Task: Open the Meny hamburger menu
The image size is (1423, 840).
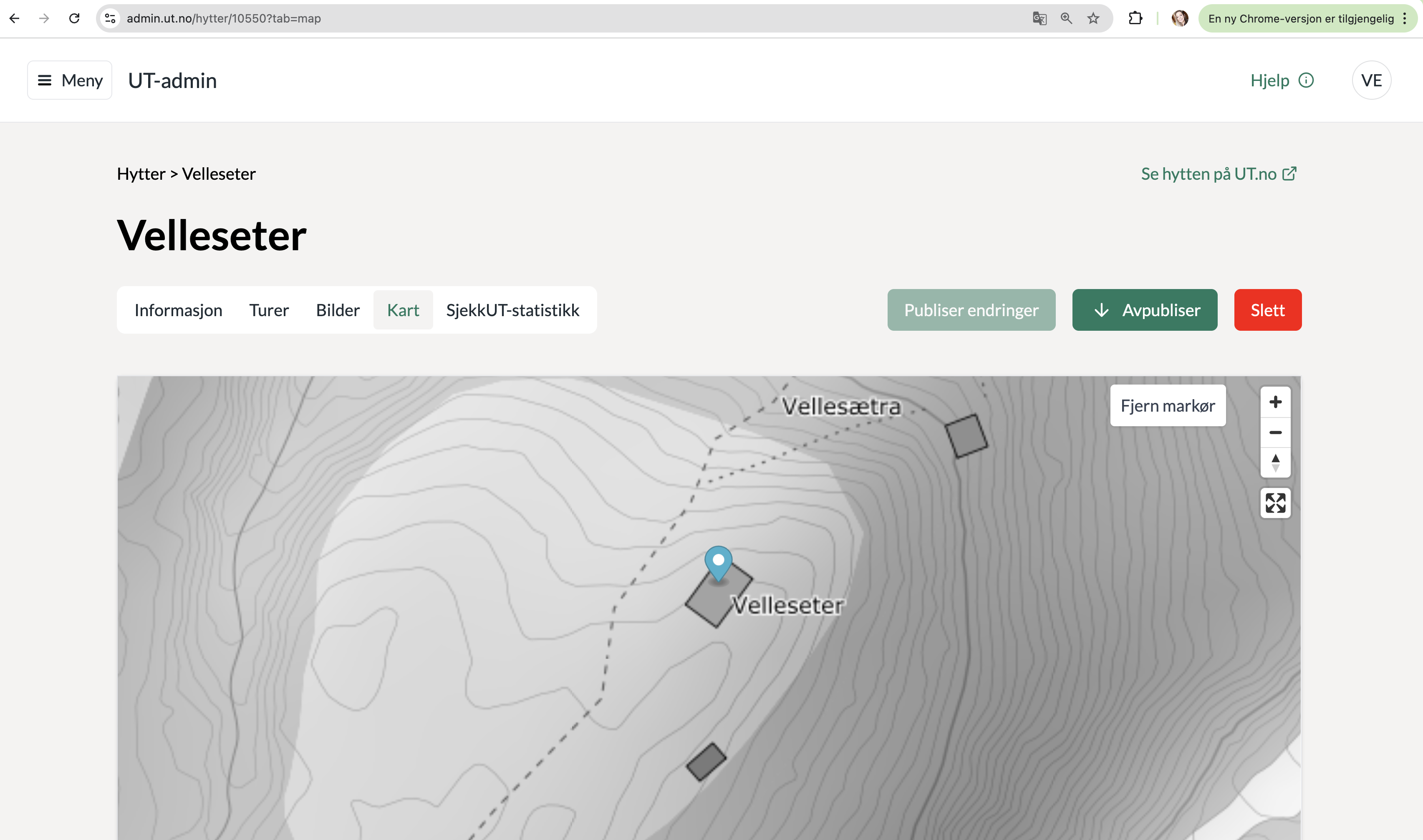Action: coord(70,80)
